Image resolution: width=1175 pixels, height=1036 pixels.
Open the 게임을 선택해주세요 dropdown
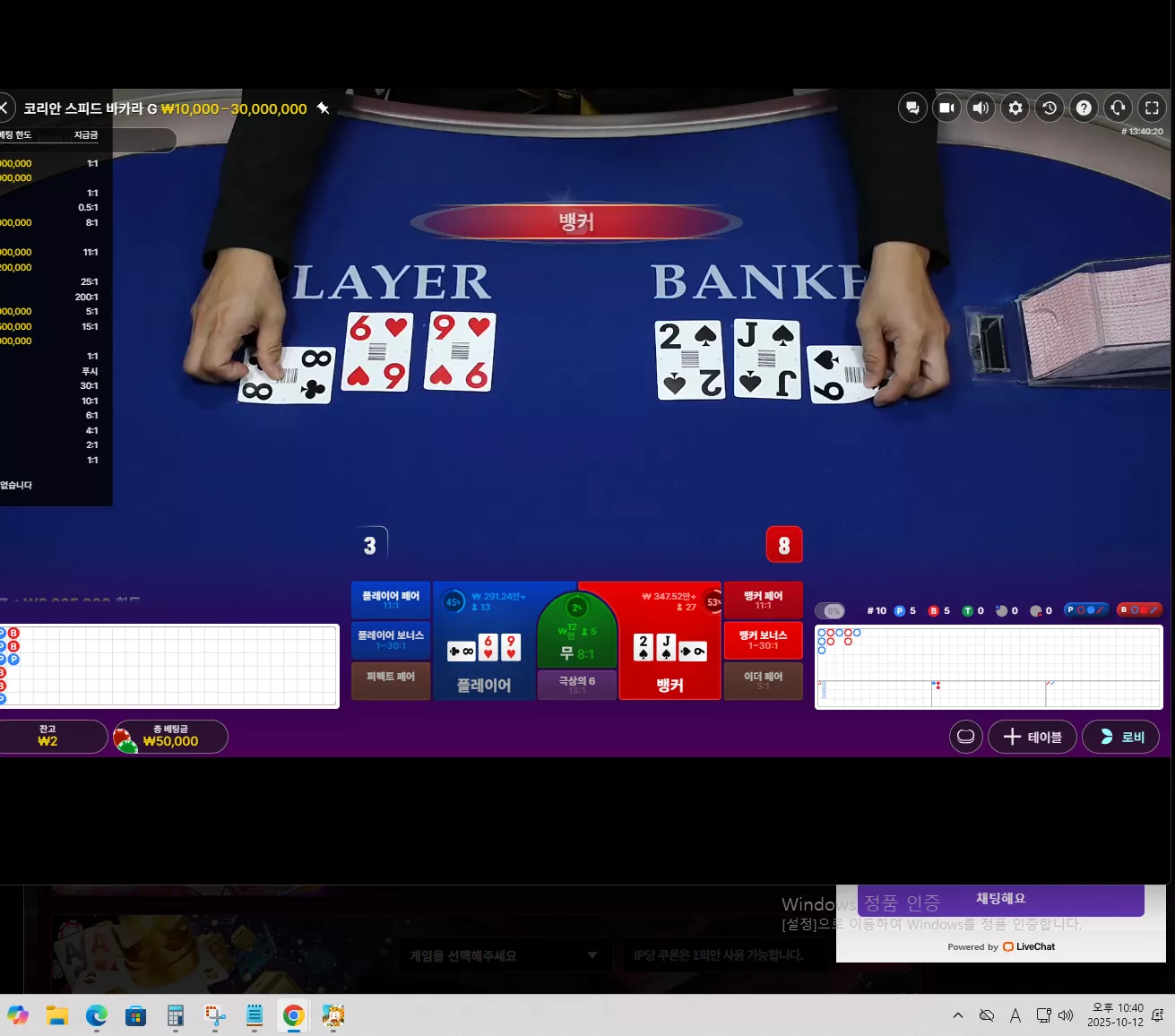[x=505, y=956]
